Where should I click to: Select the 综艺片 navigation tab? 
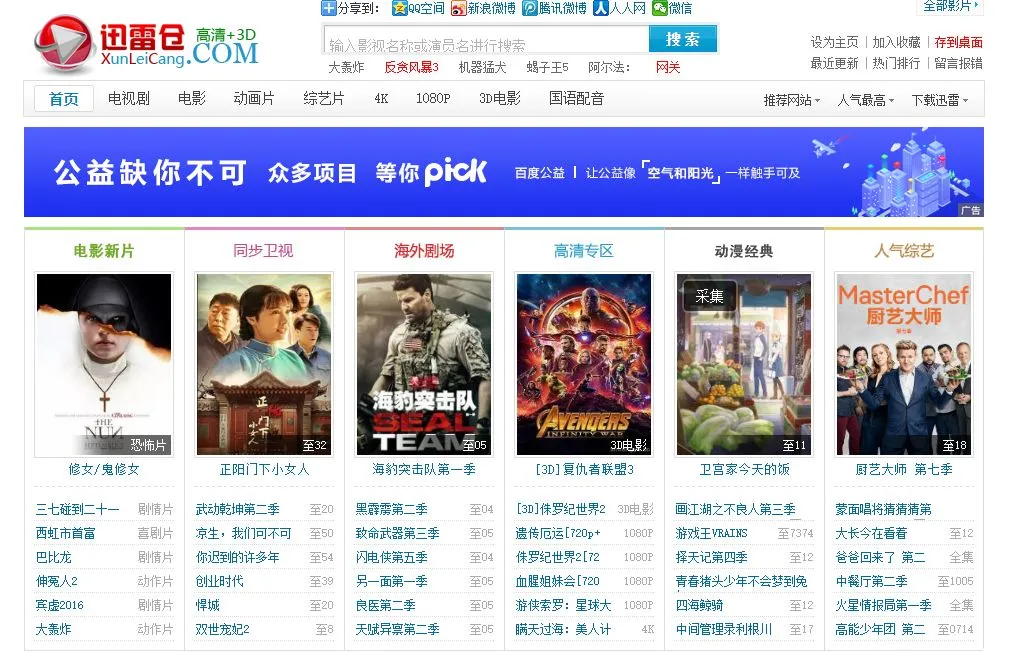(x=324, y=99)
